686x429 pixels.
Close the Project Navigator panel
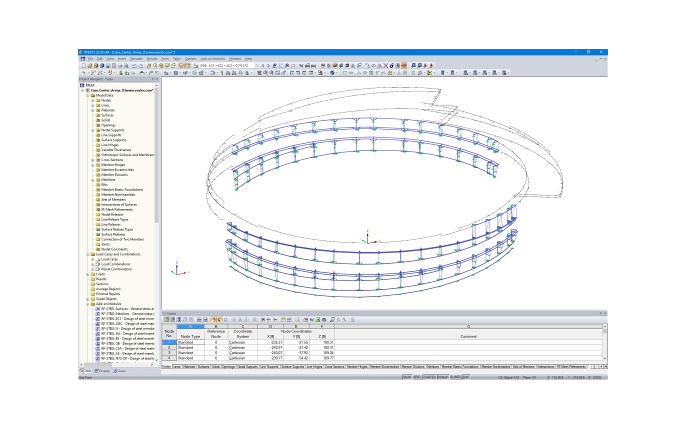tap(157, 79)
